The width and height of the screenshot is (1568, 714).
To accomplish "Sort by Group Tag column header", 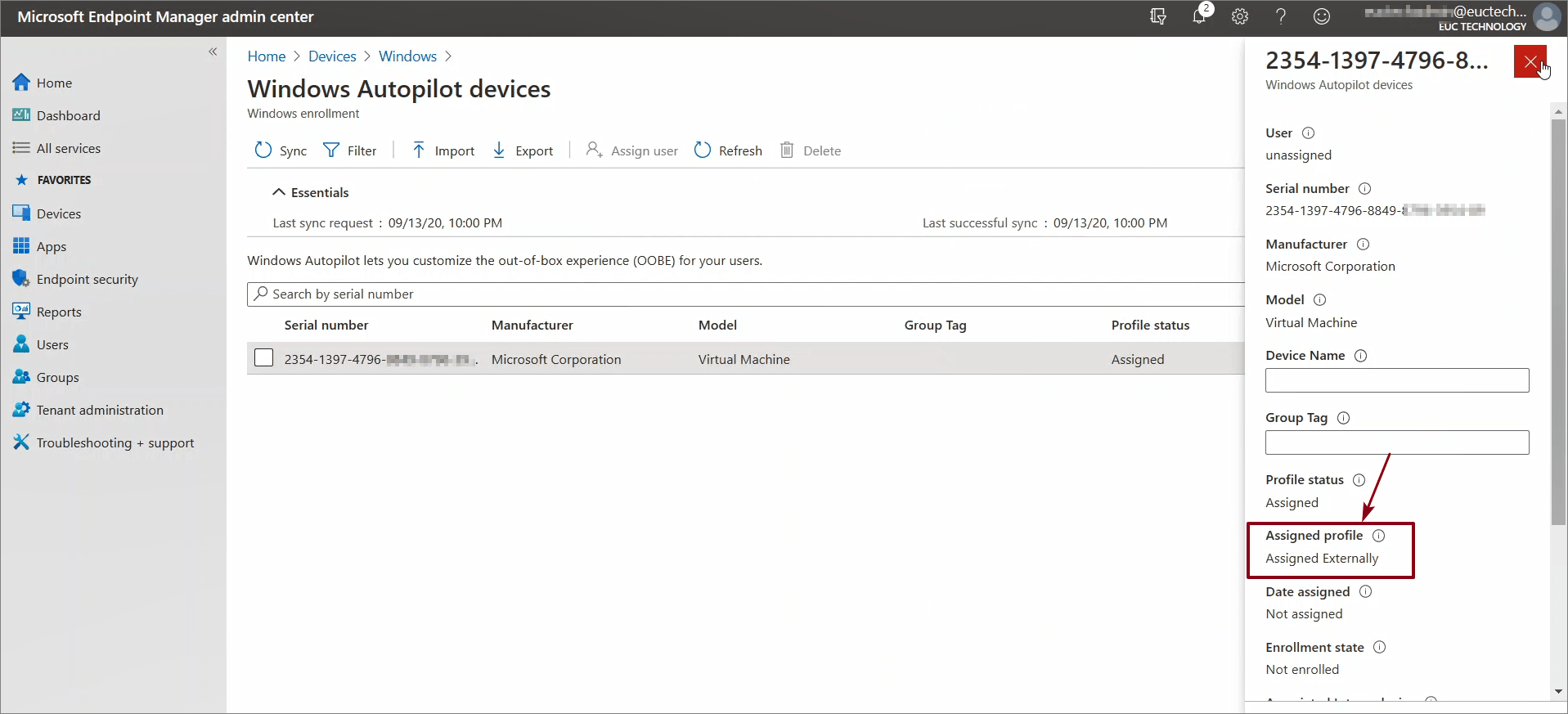I will pyautogui.click(x=935, y=325).
